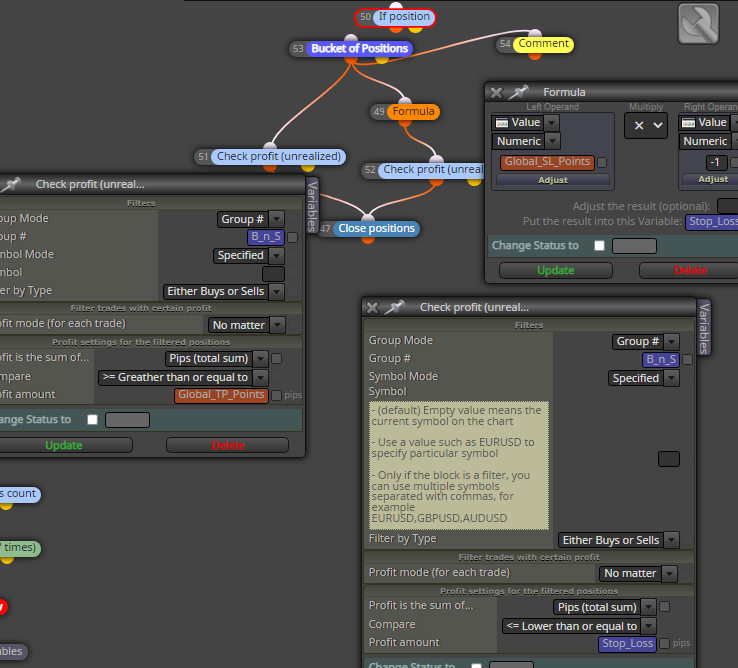Select the yellow Comment node 54

point(543,44)
